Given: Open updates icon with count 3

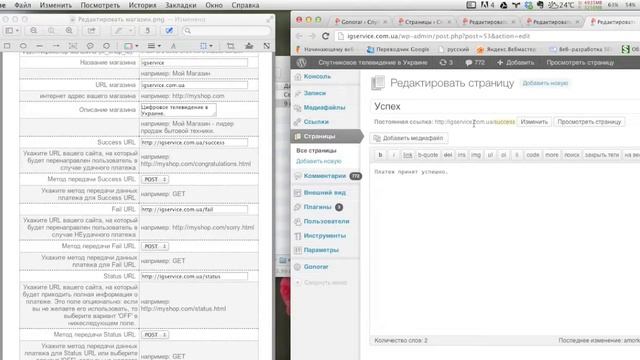Looking at the screenshot, I should click(x=446, y=62).
